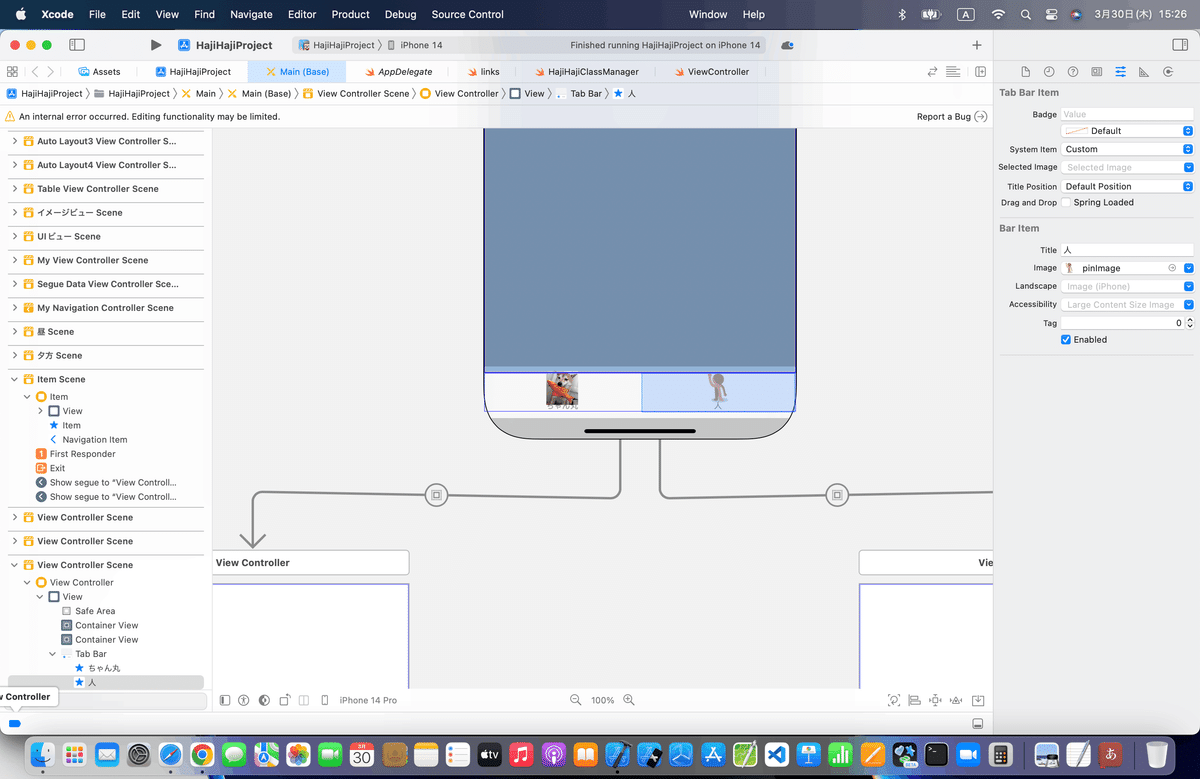Open the Size inspector ruler icon

point(1144,72)
